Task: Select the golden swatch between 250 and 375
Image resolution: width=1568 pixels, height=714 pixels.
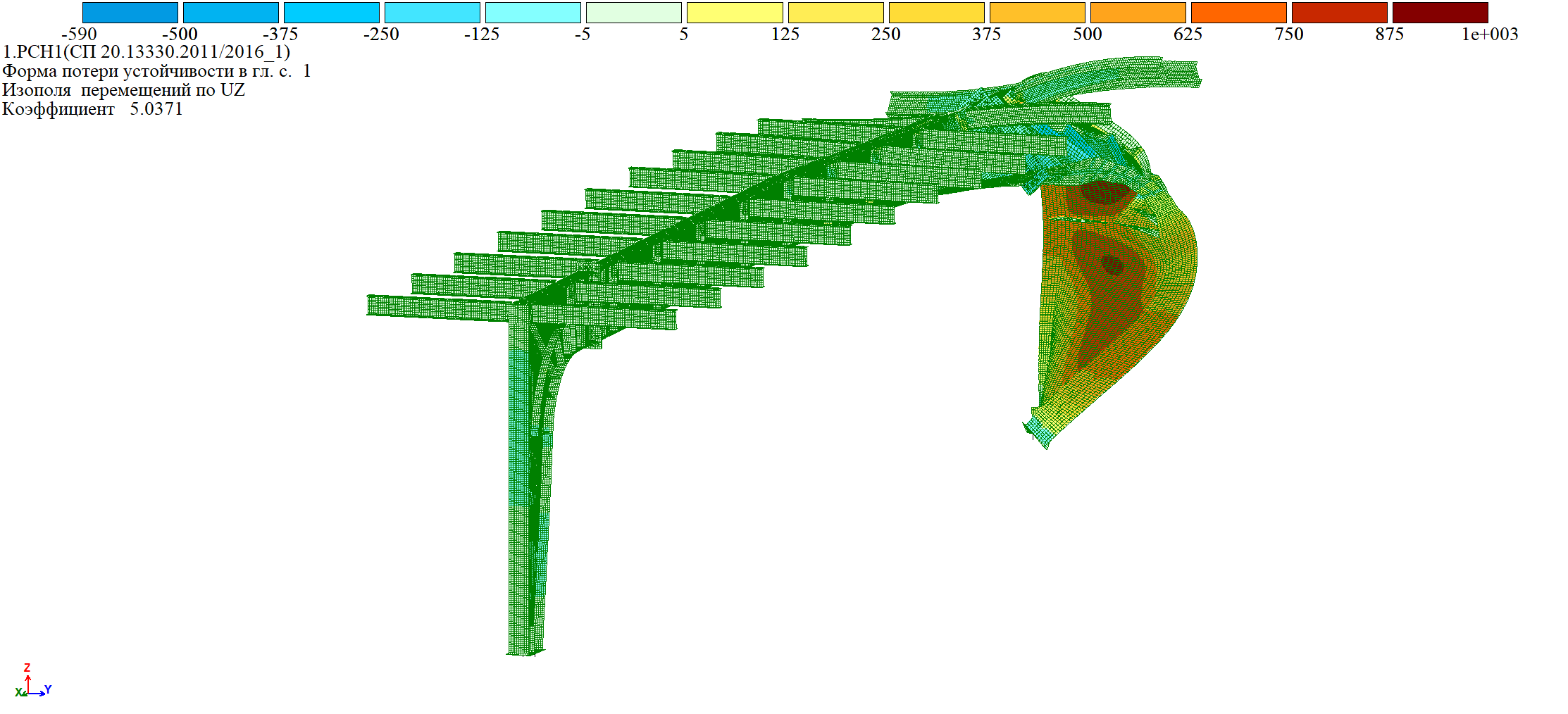Action: tap(937, 13)
